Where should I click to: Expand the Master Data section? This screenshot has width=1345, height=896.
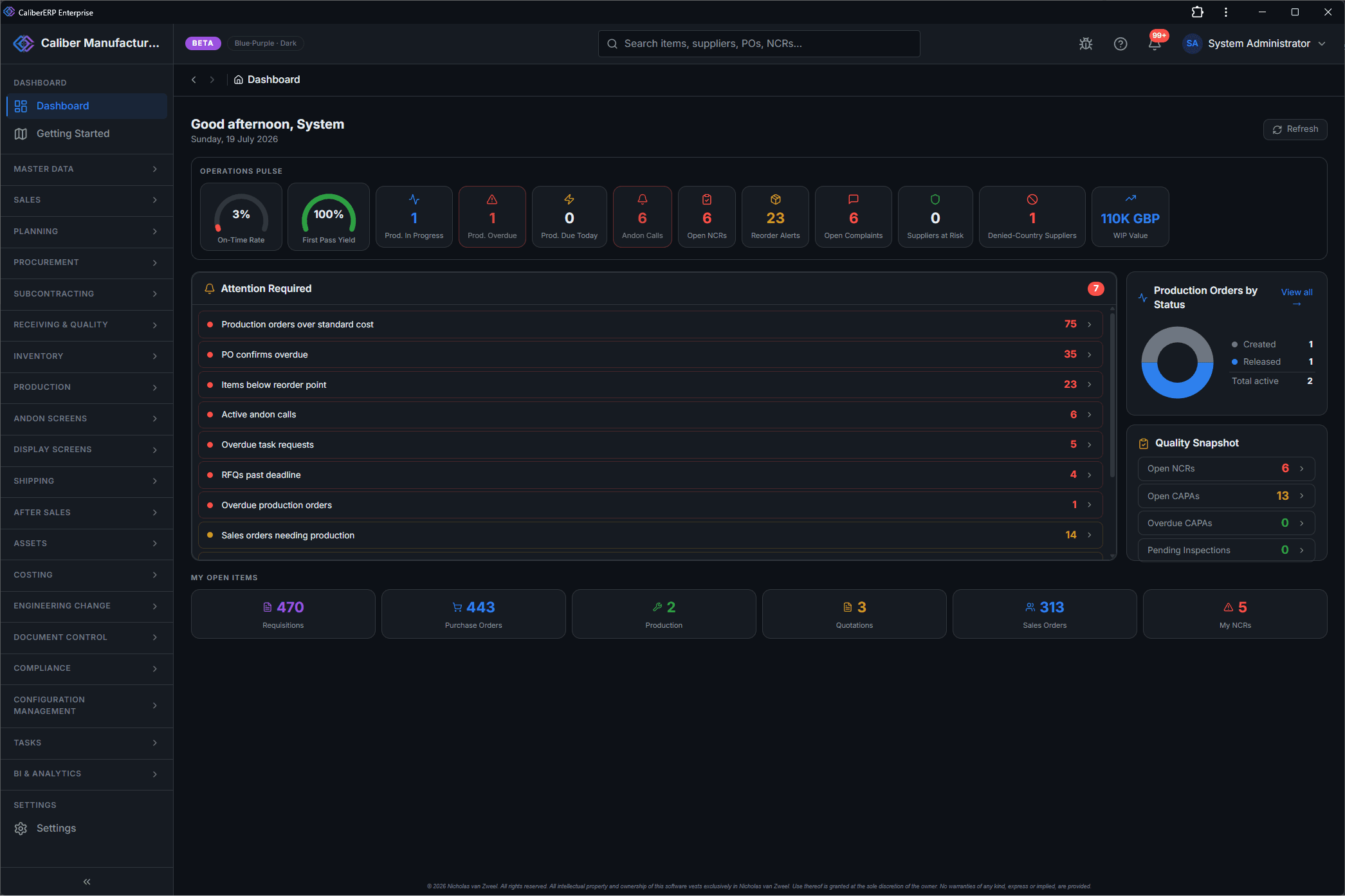87,169
